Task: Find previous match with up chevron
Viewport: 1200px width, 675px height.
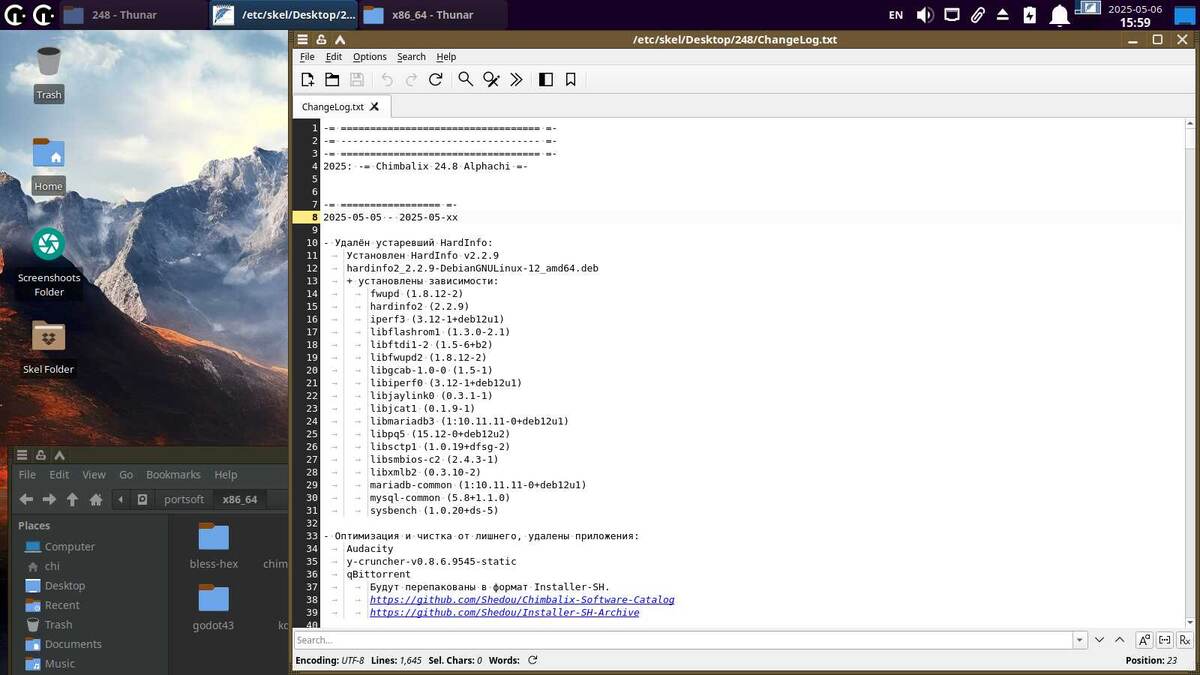Action: (x=1120, y=640)
